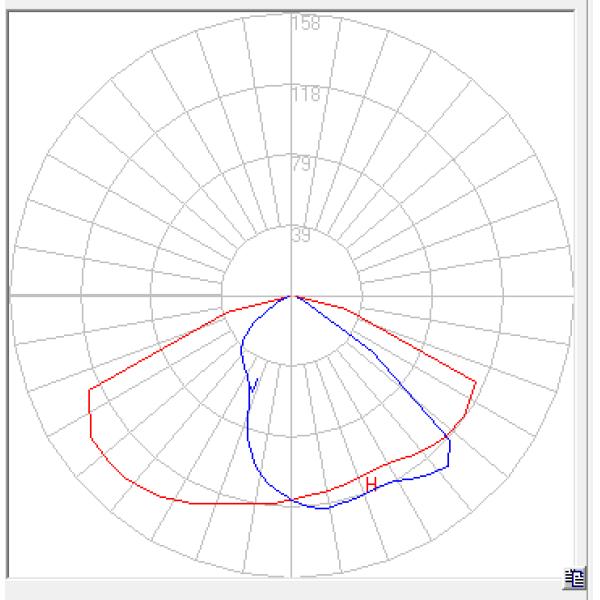This screenshot has height=600, width=600.
Task: Click the blue curve's left side near V
Action: (x=246, y=400)
